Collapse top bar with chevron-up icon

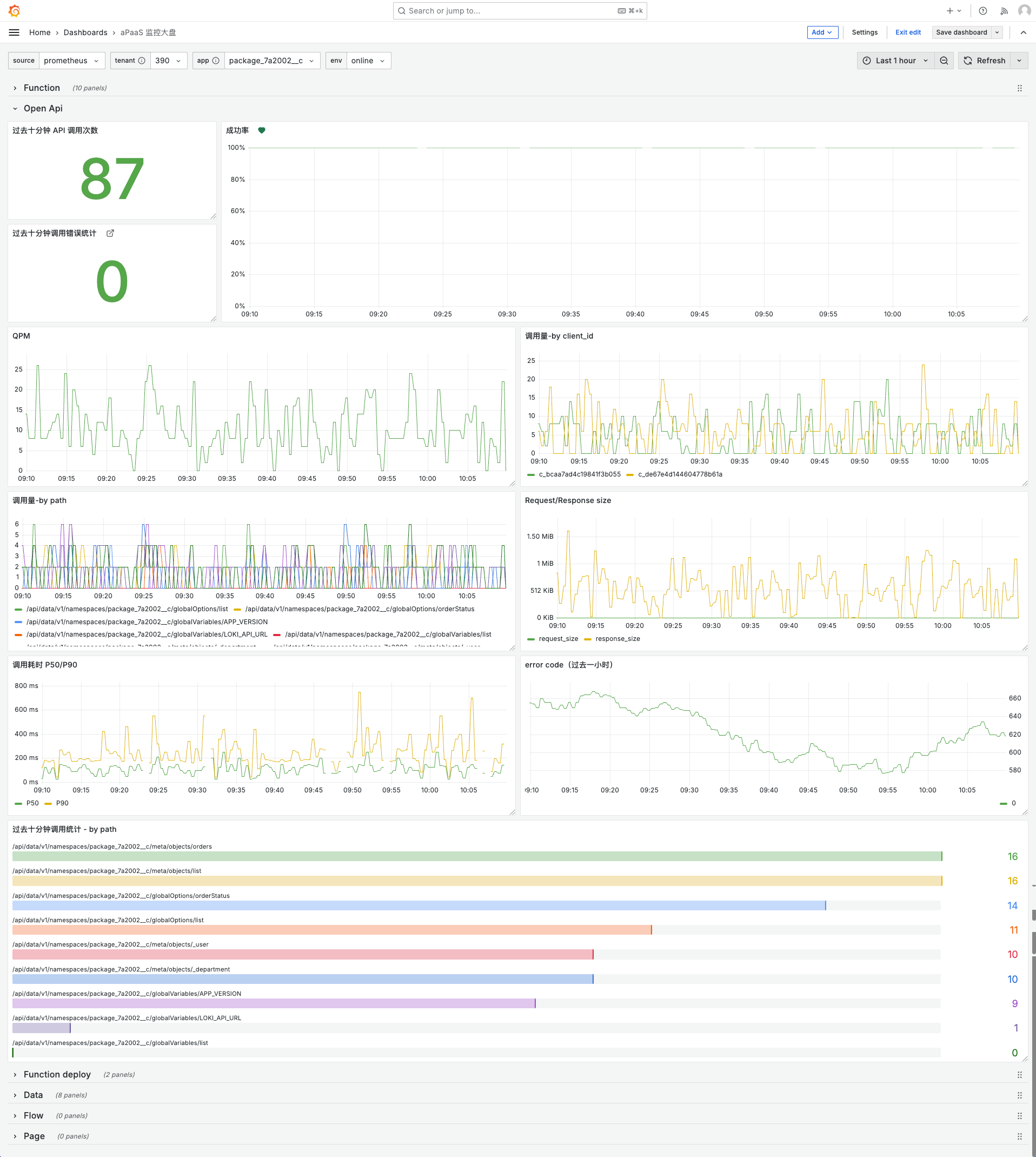tap(1024, 32)
